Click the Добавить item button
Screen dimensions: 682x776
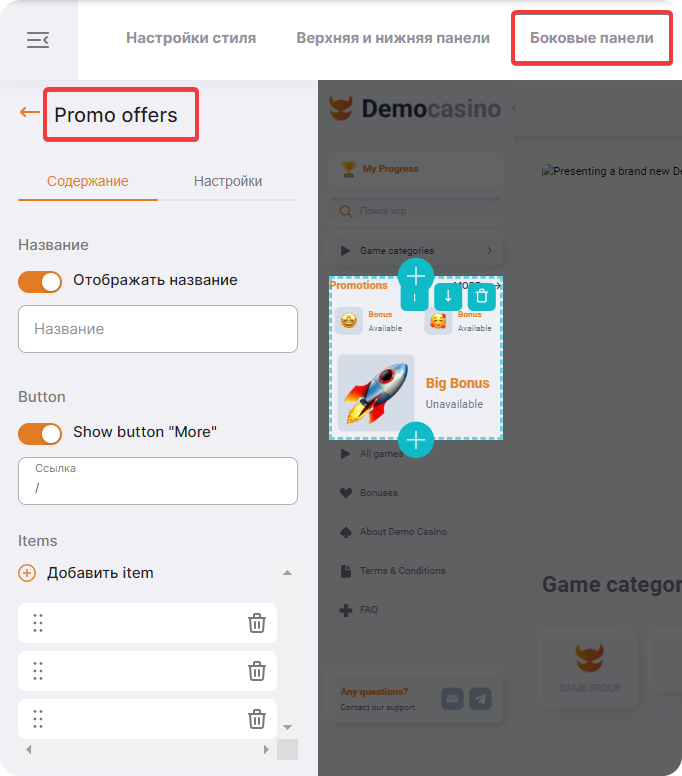coord(86,573)
